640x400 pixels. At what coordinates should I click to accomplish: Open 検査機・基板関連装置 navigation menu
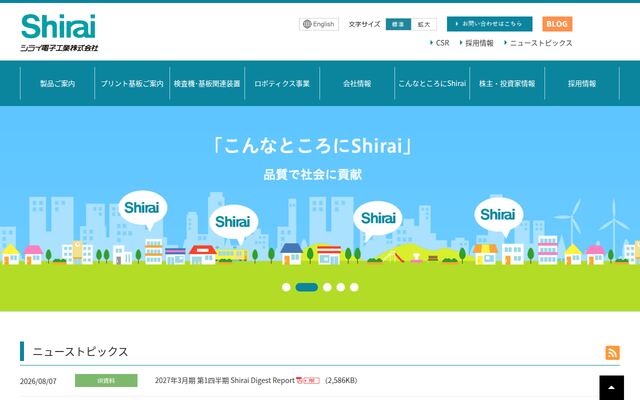pyautogui.click(x=207, y=83)
